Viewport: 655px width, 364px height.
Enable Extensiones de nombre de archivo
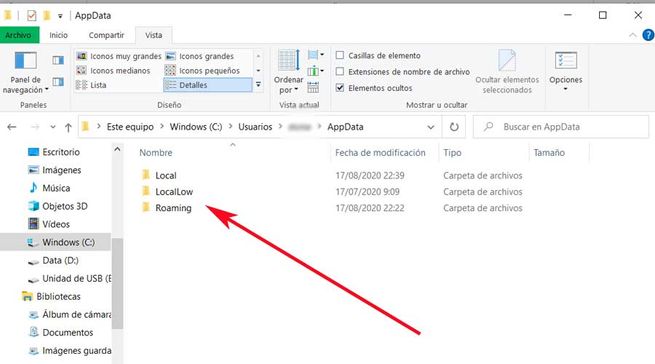pos(340,71)
